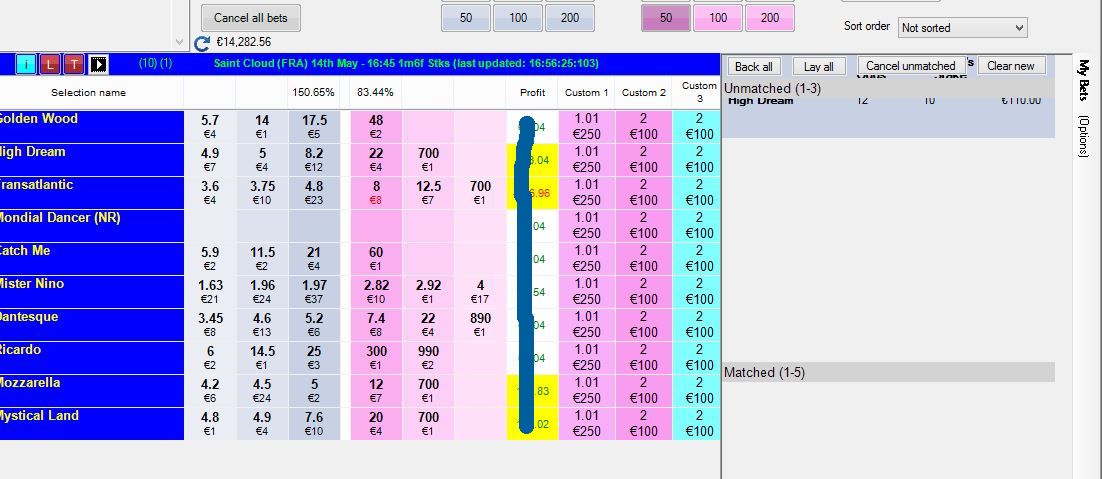Select the pink 200 lay stake button
The image size is (1102, 479).
tap(770, 18)
